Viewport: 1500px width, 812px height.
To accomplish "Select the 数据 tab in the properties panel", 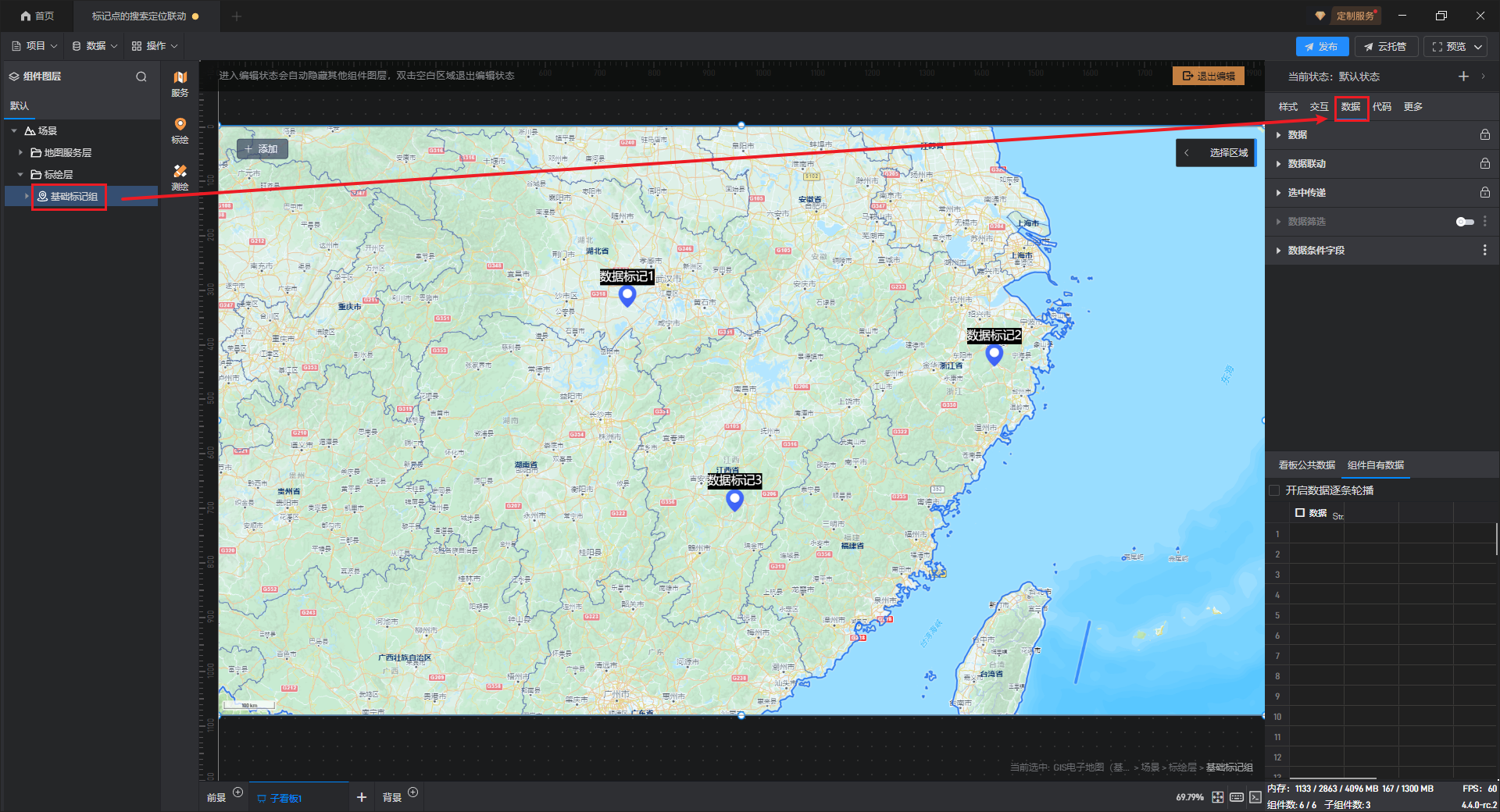I will point(1351,107).
